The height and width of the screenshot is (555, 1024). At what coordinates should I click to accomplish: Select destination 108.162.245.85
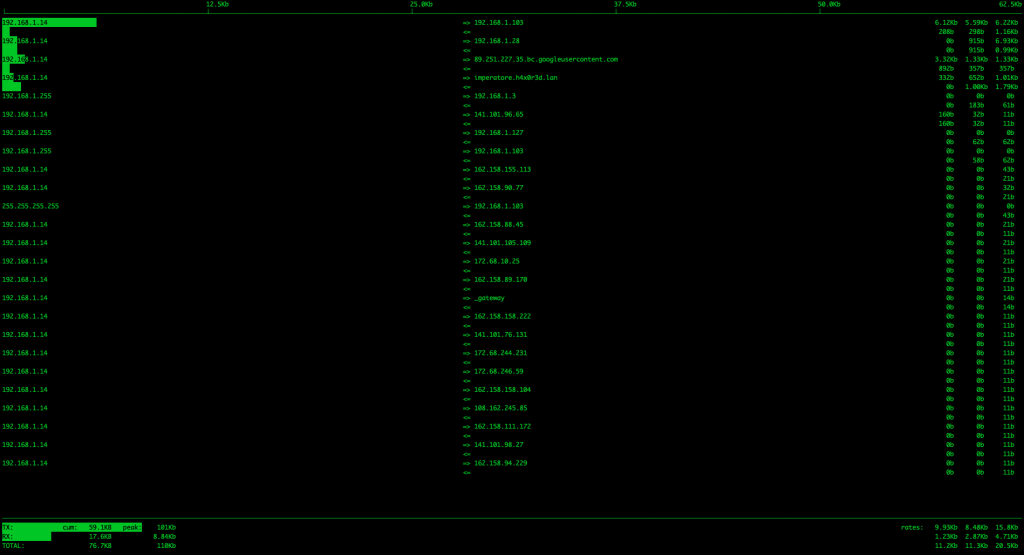(500, 408)
